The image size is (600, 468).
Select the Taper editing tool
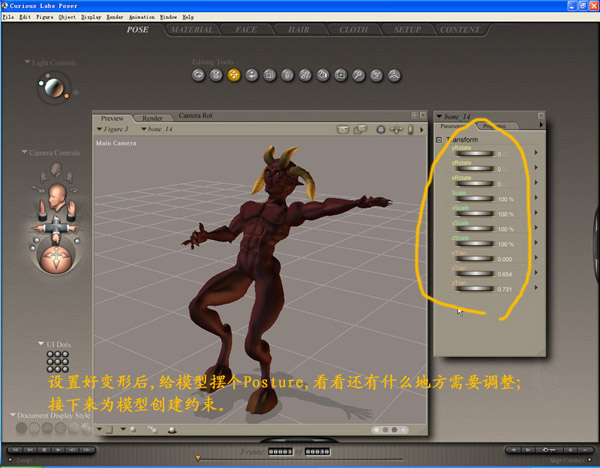coord(287,75)
